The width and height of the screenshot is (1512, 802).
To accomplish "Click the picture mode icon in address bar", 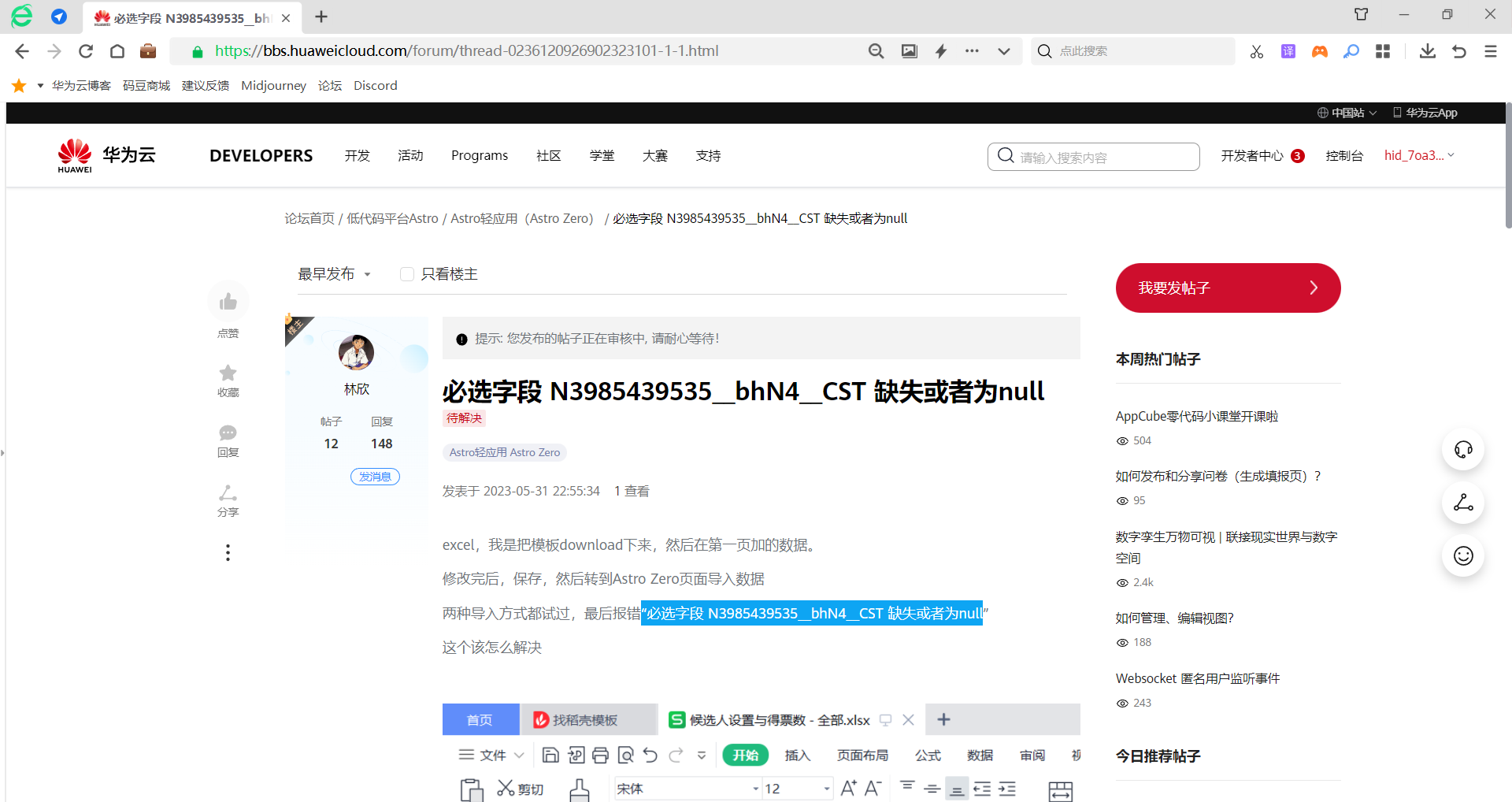I will [x=910, y=51].
